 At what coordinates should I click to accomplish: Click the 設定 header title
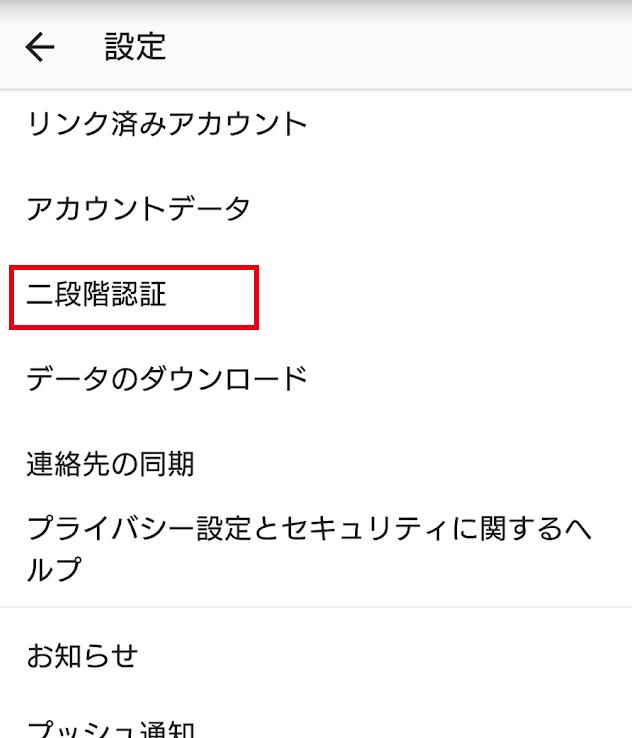[135, 47]
